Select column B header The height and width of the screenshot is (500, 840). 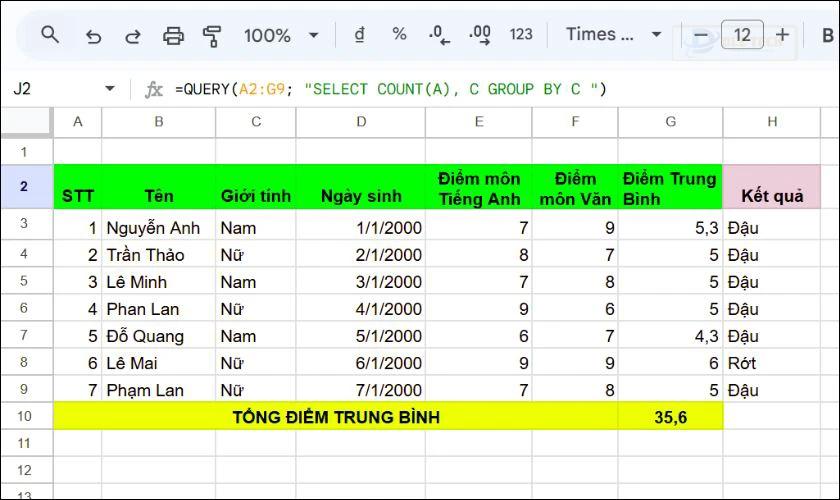tap(159, 122)
